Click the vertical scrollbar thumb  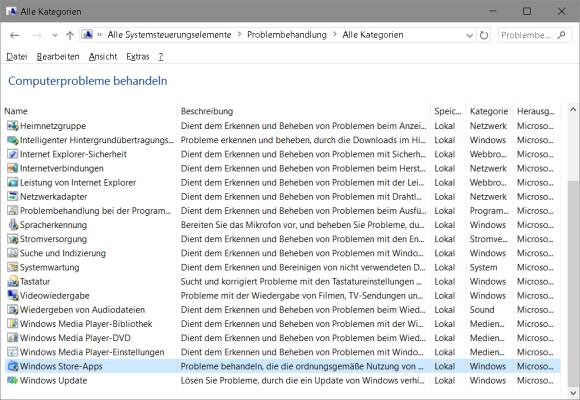(573, 282)
